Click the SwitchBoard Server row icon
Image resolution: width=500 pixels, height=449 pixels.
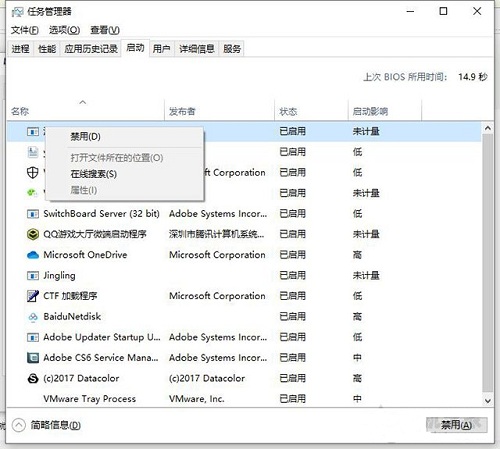point(33,214)
